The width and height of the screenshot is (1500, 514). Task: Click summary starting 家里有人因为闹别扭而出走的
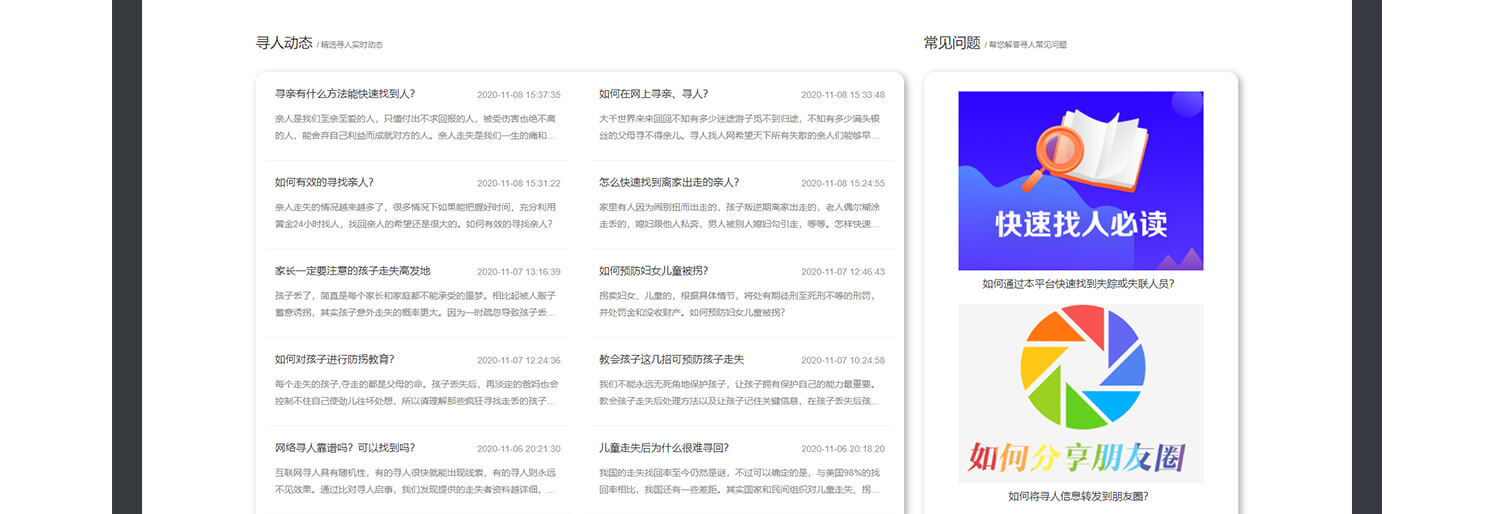[x=739, y=215]
